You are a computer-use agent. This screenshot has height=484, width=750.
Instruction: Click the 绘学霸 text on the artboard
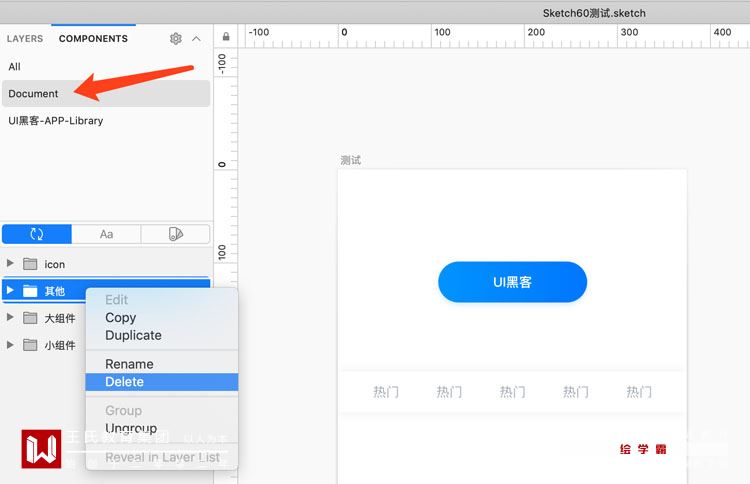pyautogui.click(x=643, y=449)
